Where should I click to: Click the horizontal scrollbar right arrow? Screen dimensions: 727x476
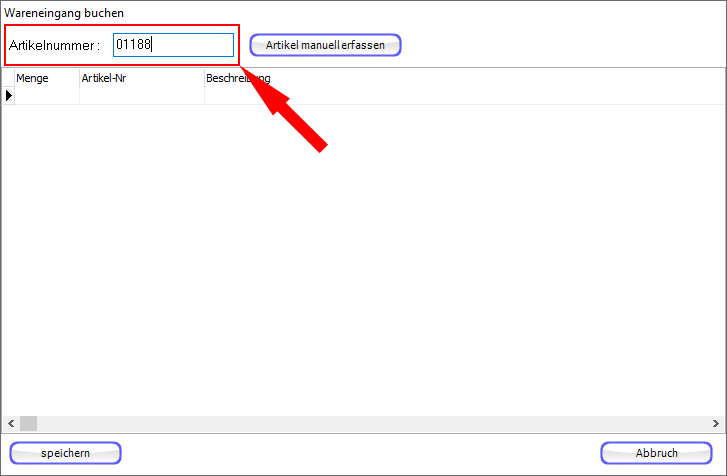coord(716,423)
